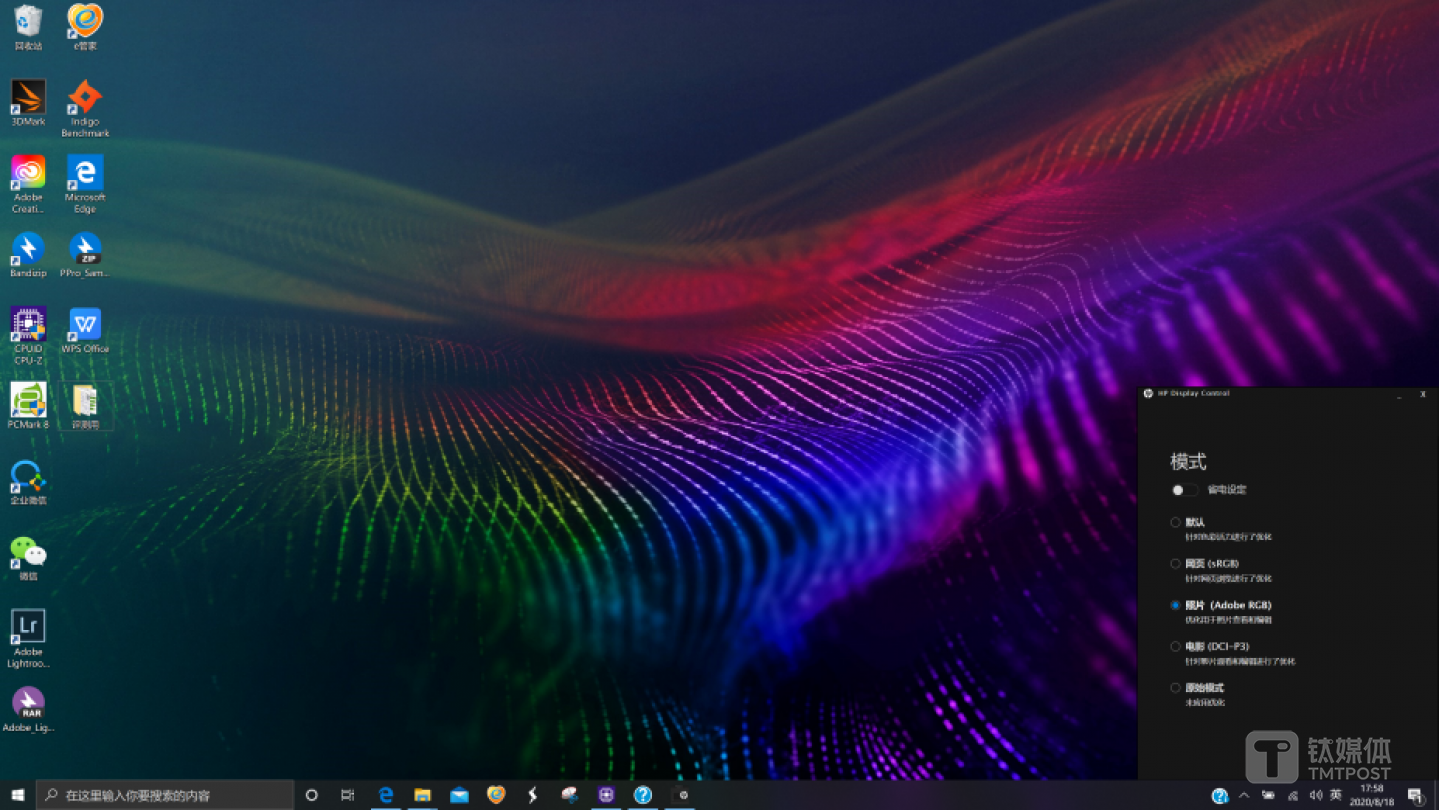This screenshot has height=810, width=1439.
Task: Click the battery icon in the tray
Action: [x=1268, y=795]
